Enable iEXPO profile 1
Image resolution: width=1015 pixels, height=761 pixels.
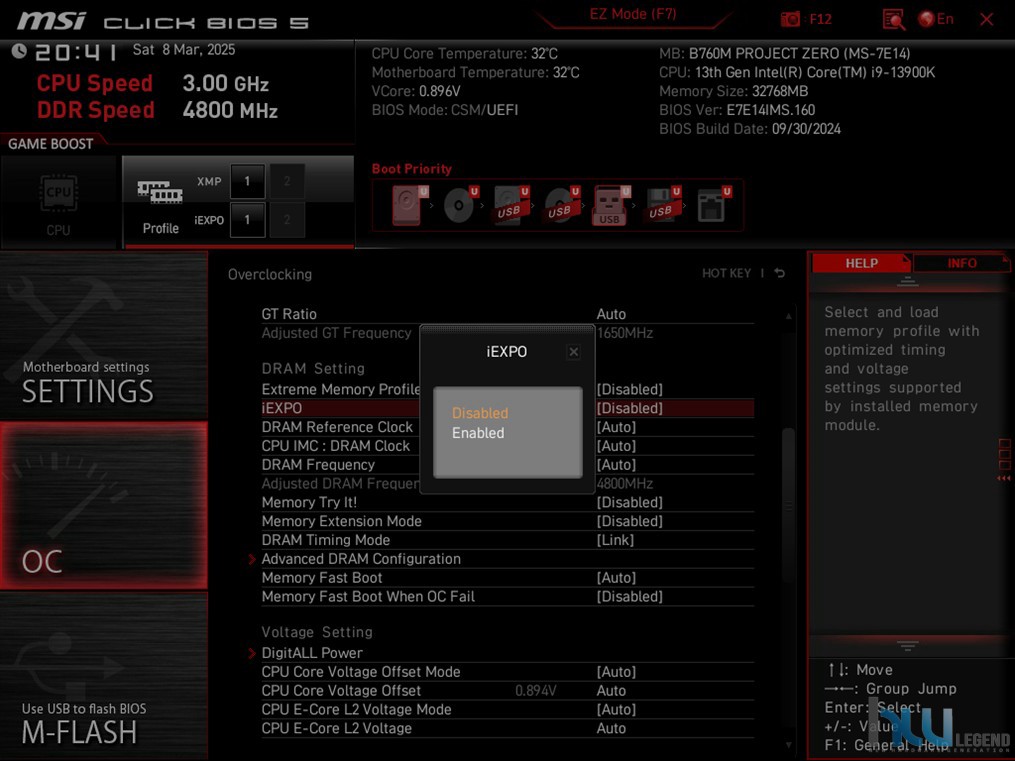[x=247, y=219]
